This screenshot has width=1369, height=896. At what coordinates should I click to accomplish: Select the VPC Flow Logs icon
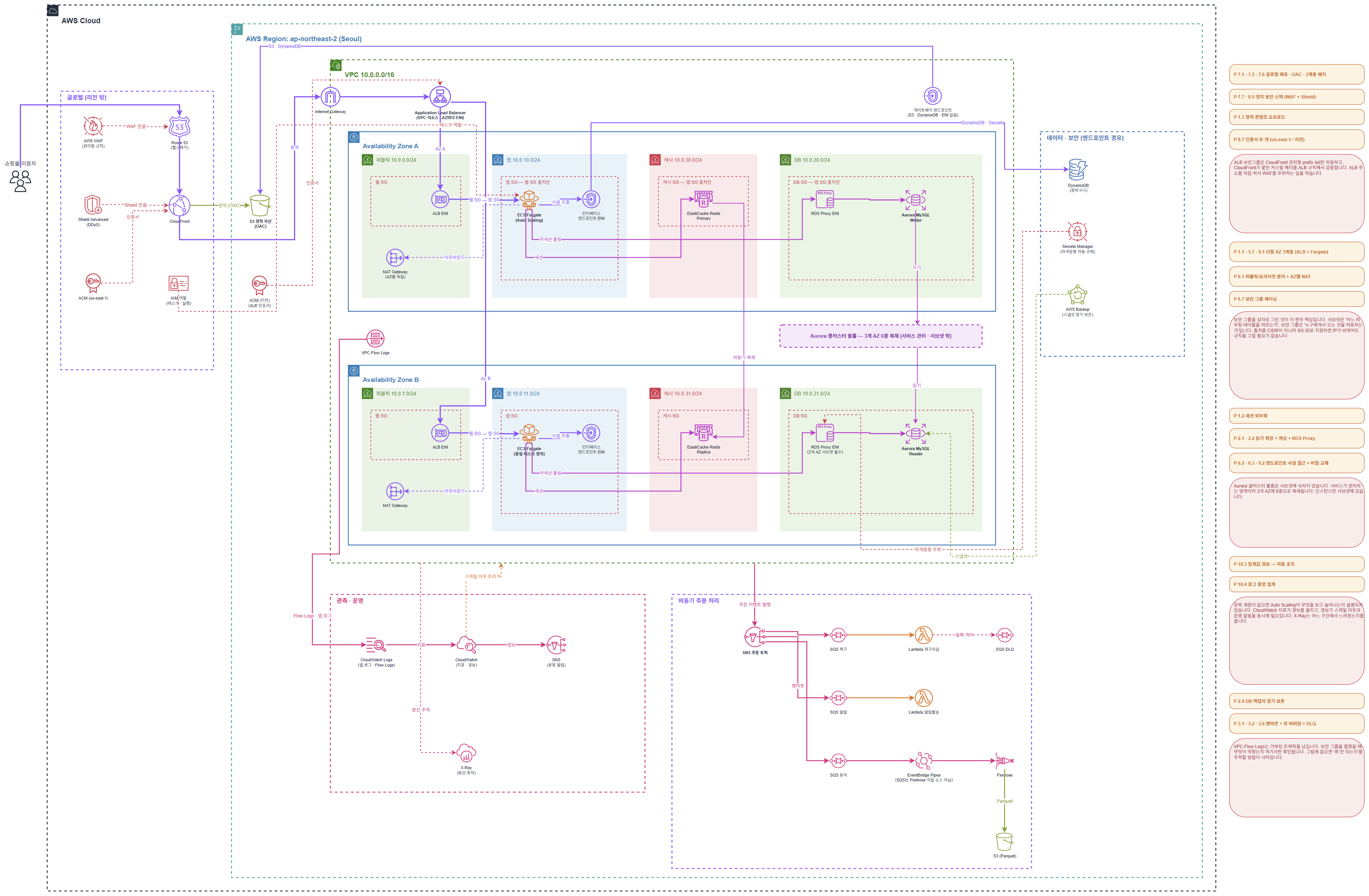coord(375,339)
